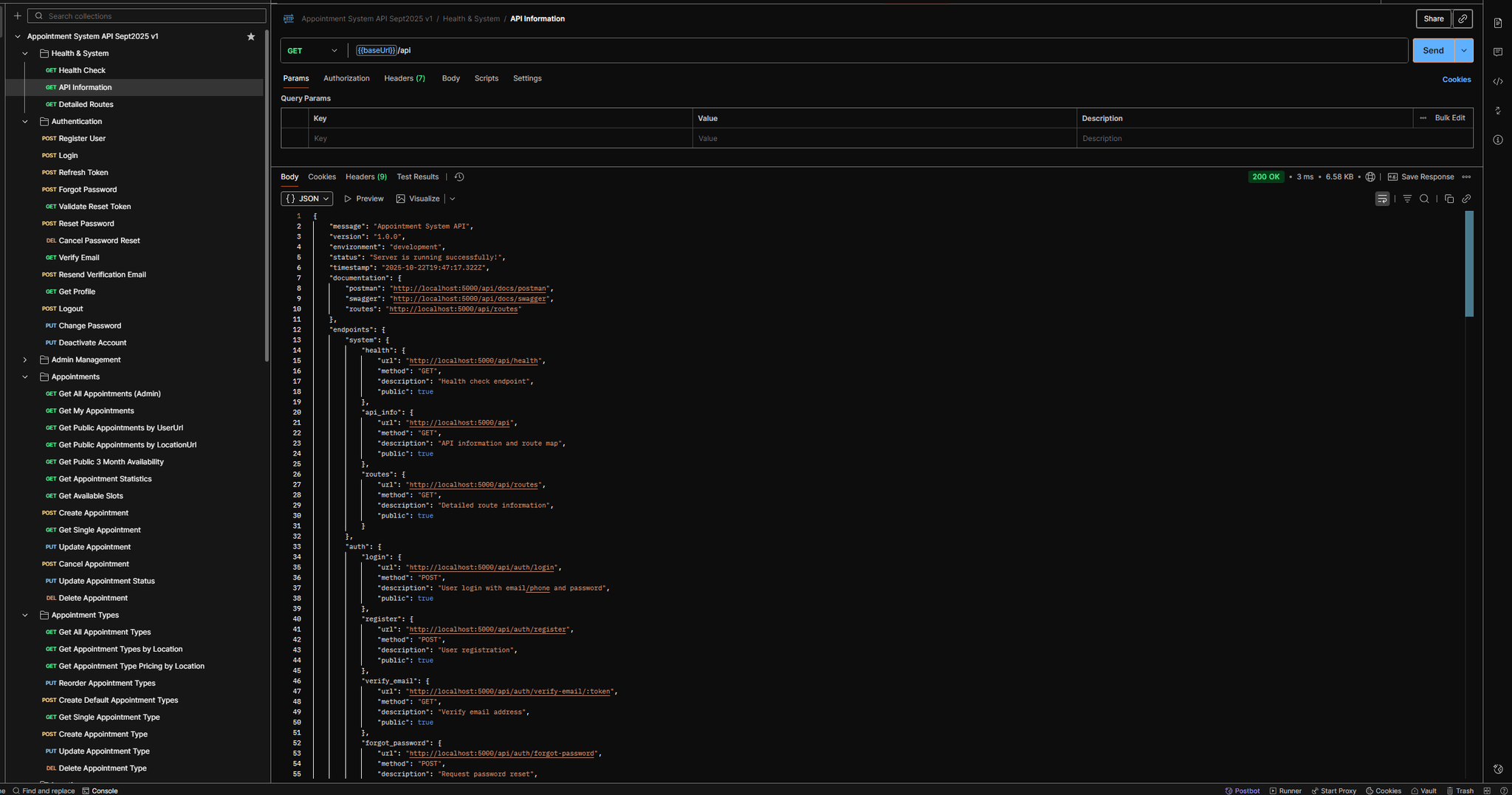
Task: Open related requests icon in right sidebar
Action: pyautogui.click(x=1497, y=111)
